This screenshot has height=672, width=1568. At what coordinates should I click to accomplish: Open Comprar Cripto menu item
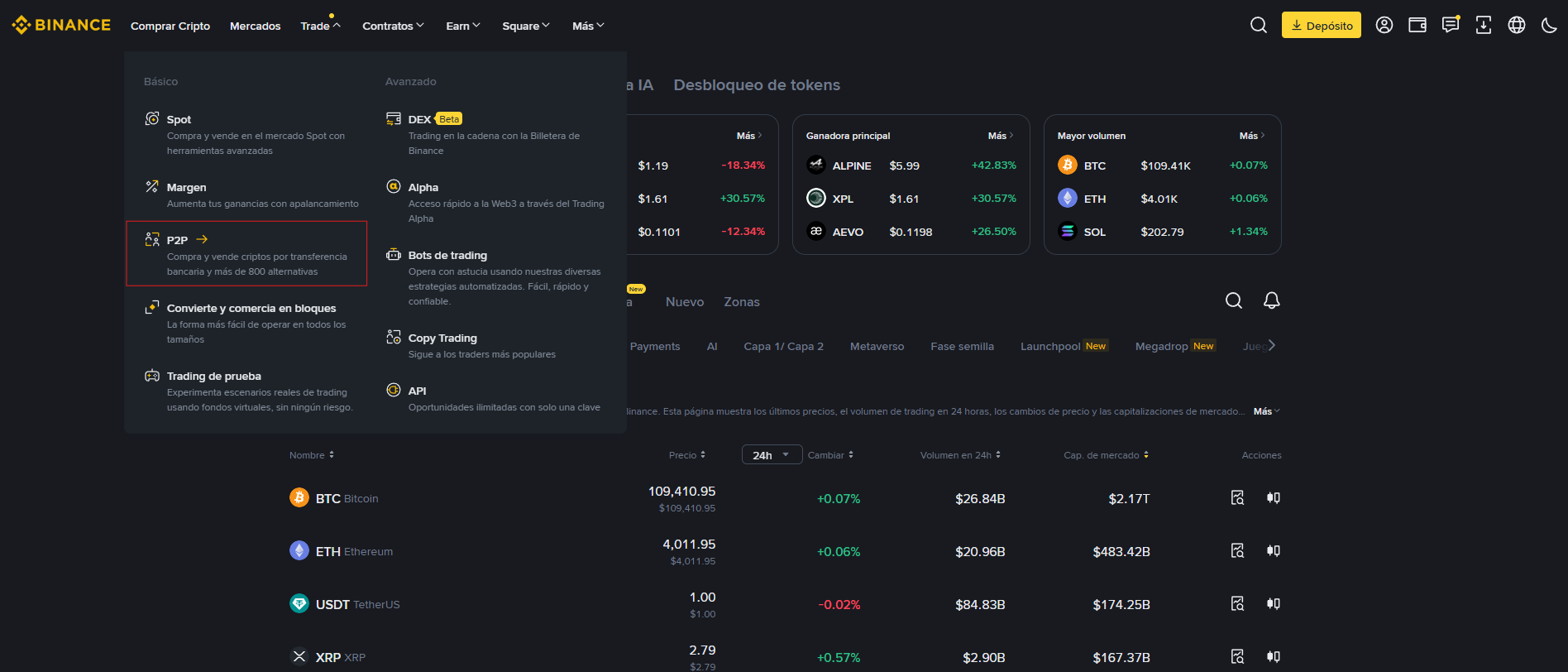pyautogui.click(x=170, y=26)
